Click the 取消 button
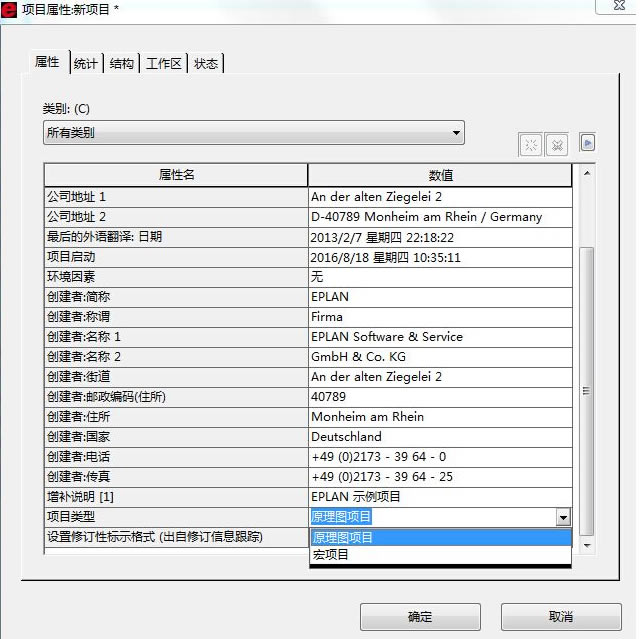This screenshot has width=640, height=639. (561, 616)
